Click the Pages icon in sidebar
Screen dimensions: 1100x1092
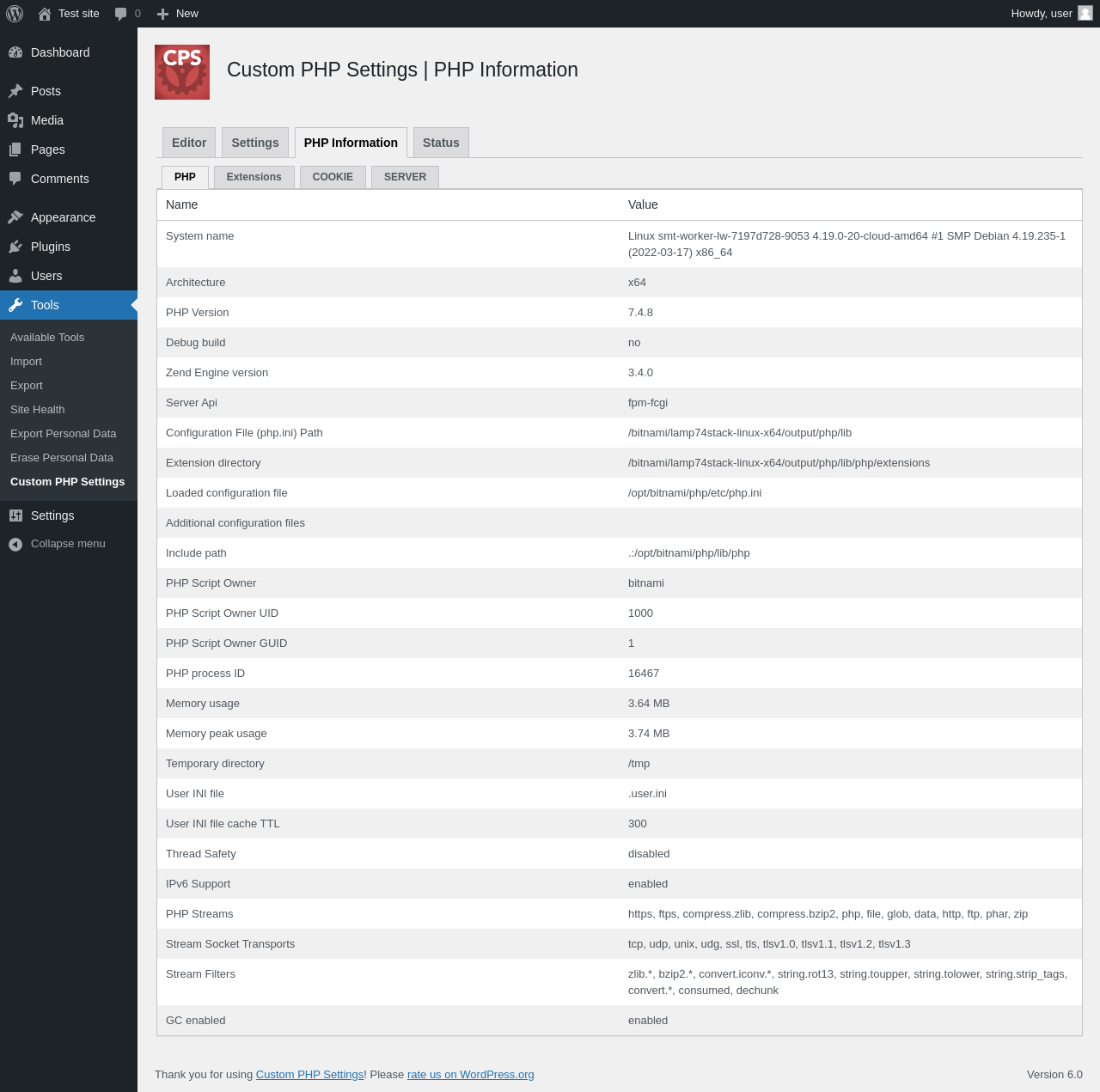[15, 149]
